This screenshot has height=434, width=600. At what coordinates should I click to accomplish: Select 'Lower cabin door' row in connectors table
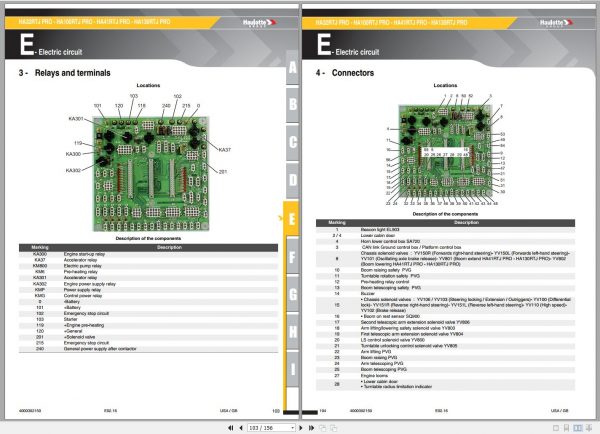coord(445,236)
